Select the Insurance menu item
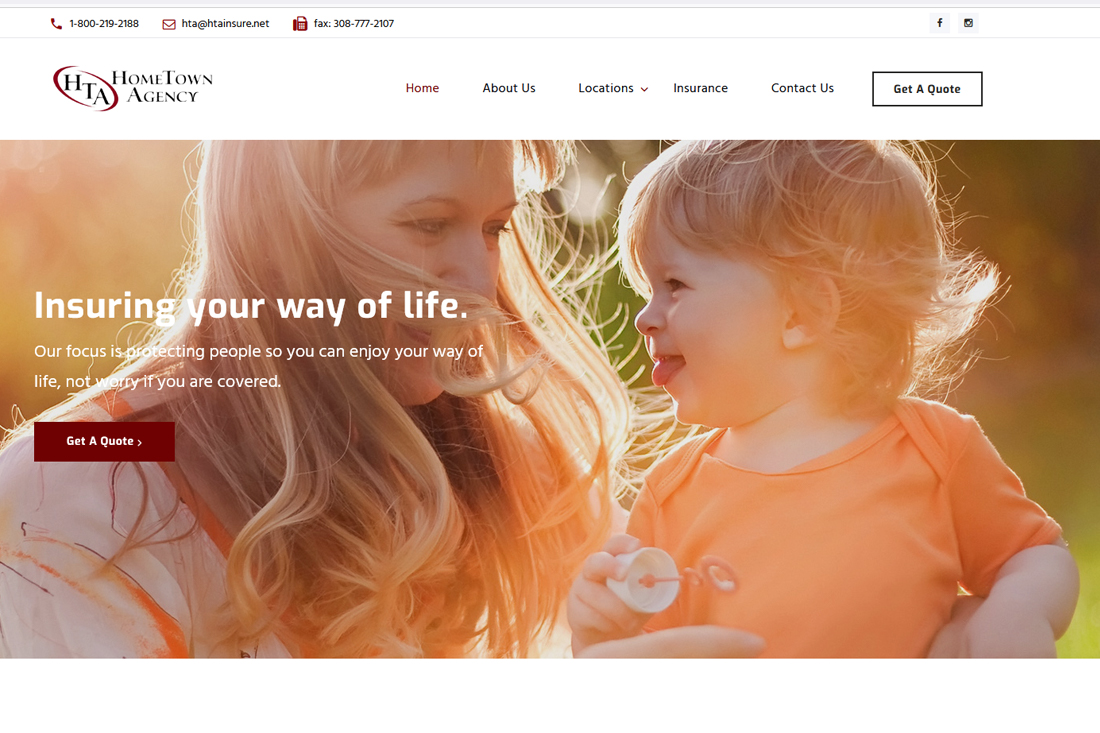The height and width of the screenshot is (733, 1100). (x=700, y=88)
